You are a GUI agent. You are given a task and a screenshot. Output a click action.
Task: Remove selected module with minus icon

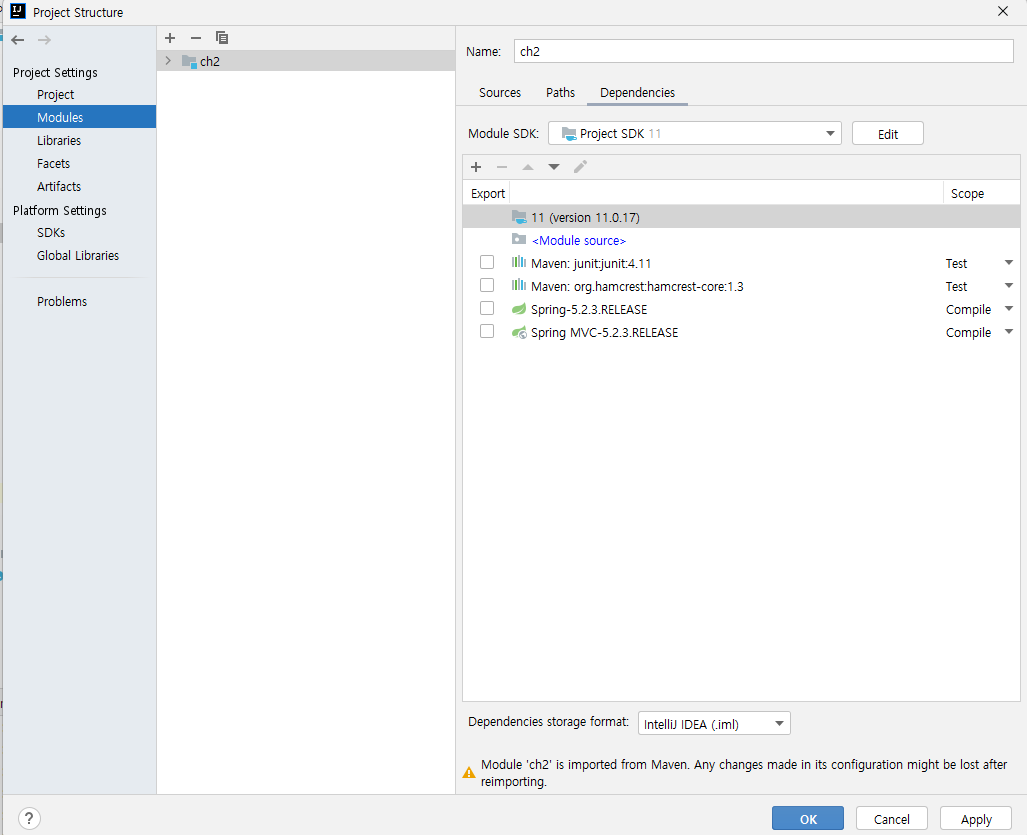pos(196,38)
